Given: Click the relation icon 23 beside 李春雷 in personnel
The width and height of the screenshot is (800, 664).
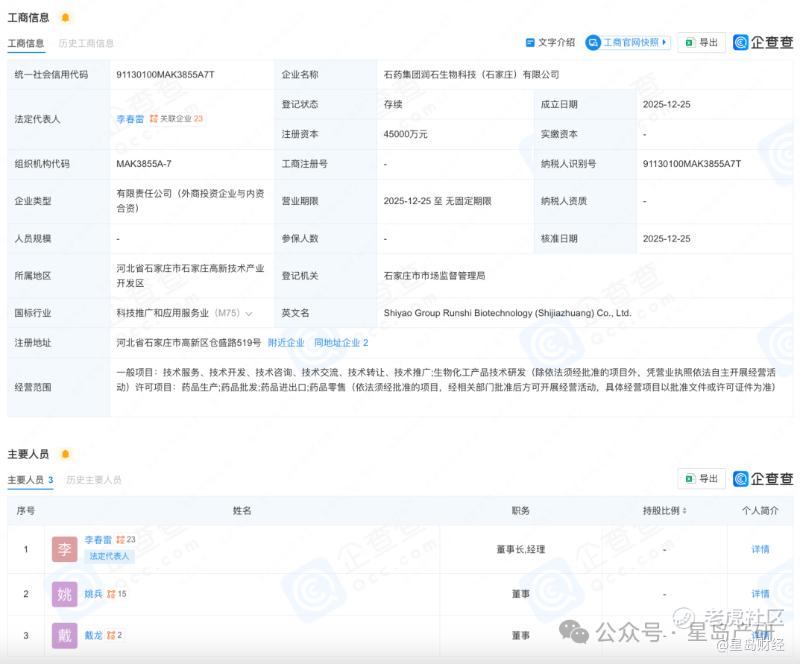Looking at the screenshot, I should tap(126, 539).
